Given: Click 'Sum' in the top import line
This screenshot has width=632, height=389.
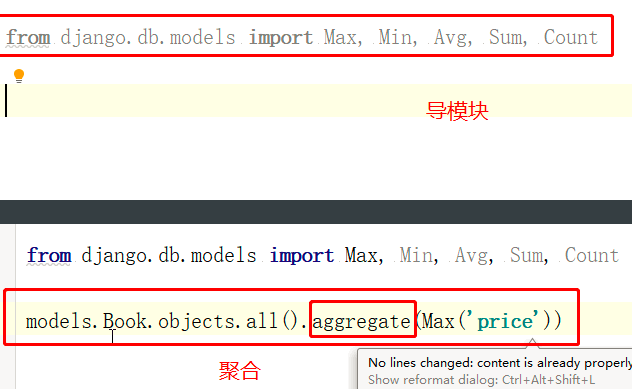Looking at the screenshot, I should tap(506, 37).
